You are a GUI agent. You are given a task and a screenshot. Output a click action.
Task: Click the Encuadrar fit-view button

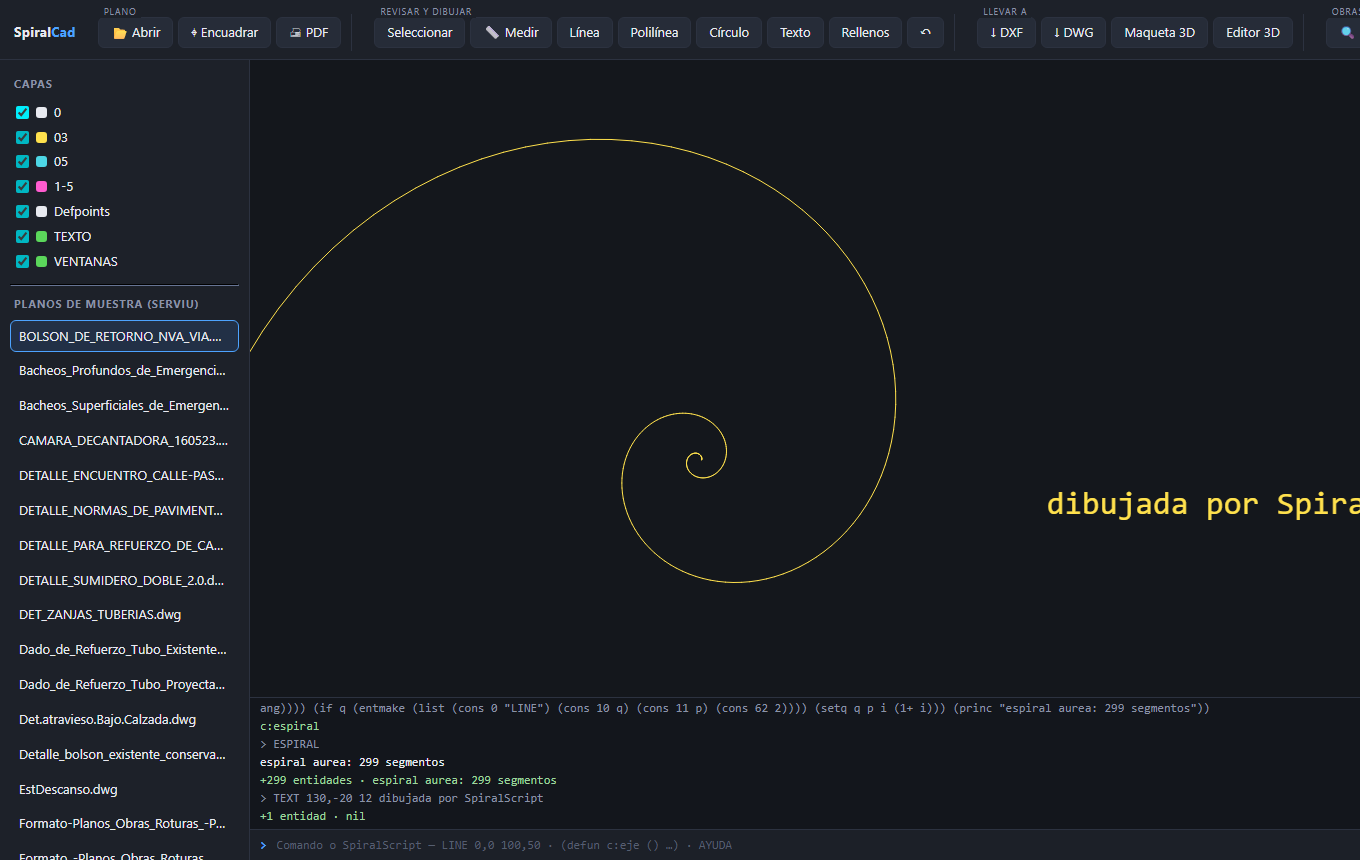click(224, 33)
